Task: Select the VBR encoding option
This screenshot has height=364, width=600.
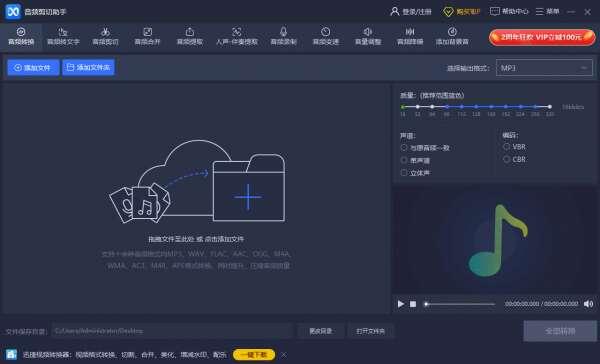Action: click(x=514, y=147)
